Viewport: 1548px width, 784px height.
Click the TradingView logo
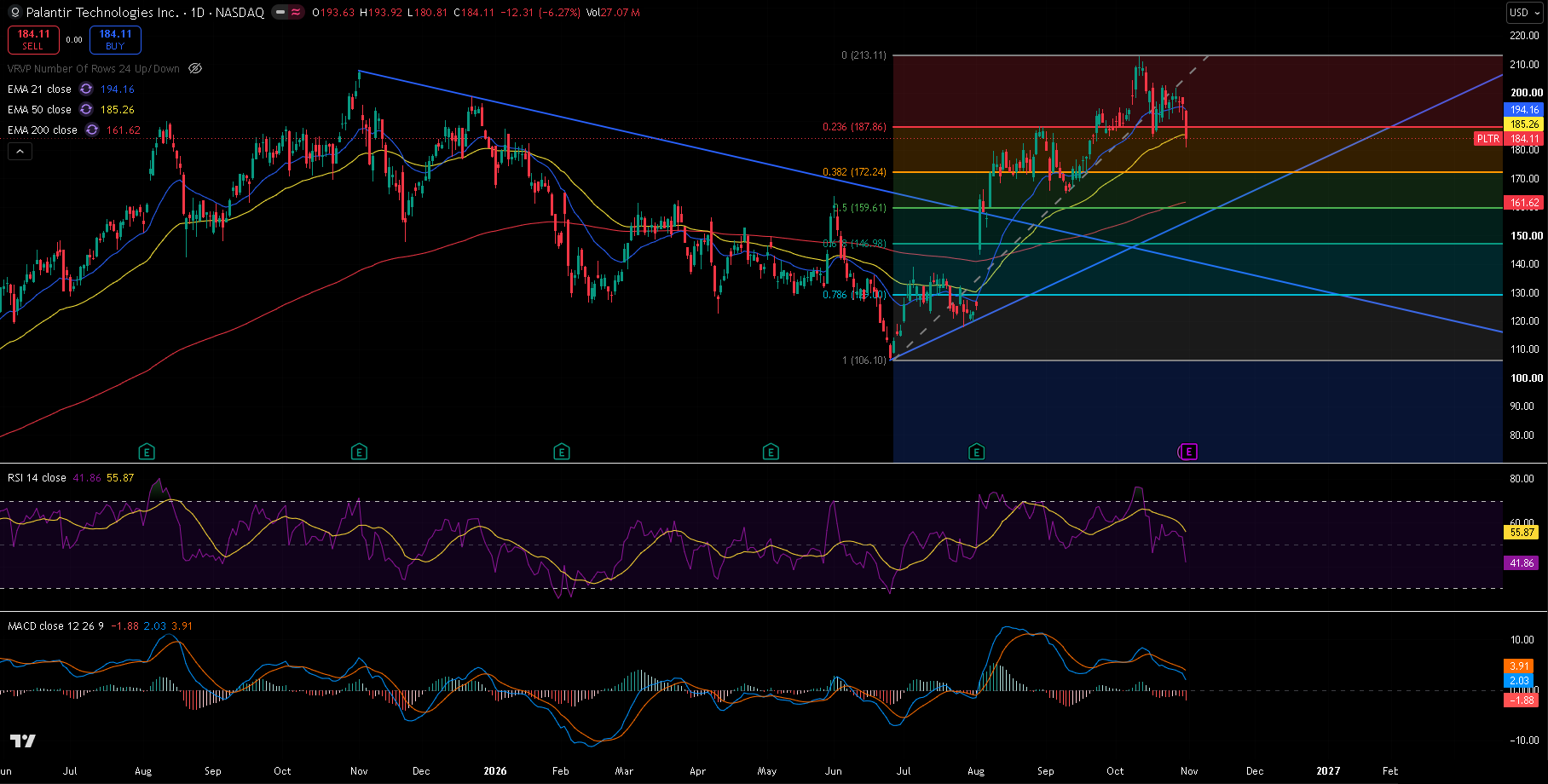[23, 741]
